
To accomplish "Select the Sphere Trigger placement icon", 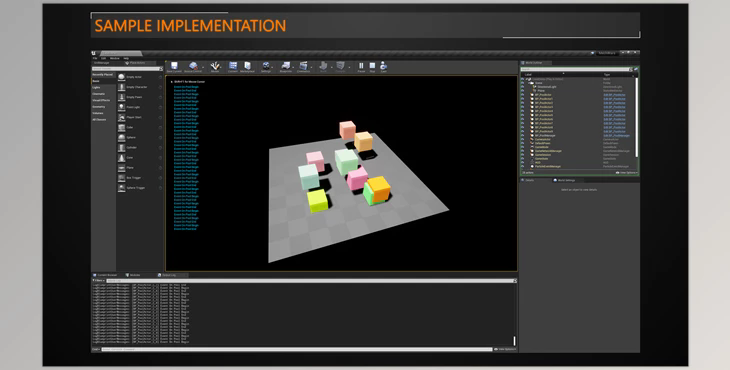I will click(x=122, y=188).
